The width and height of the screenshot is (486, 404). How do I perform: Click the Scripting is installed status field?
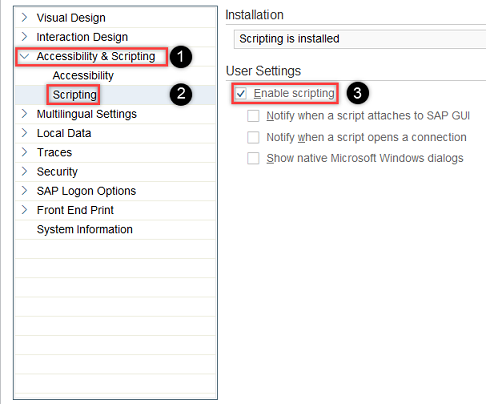tap(360, 39)
